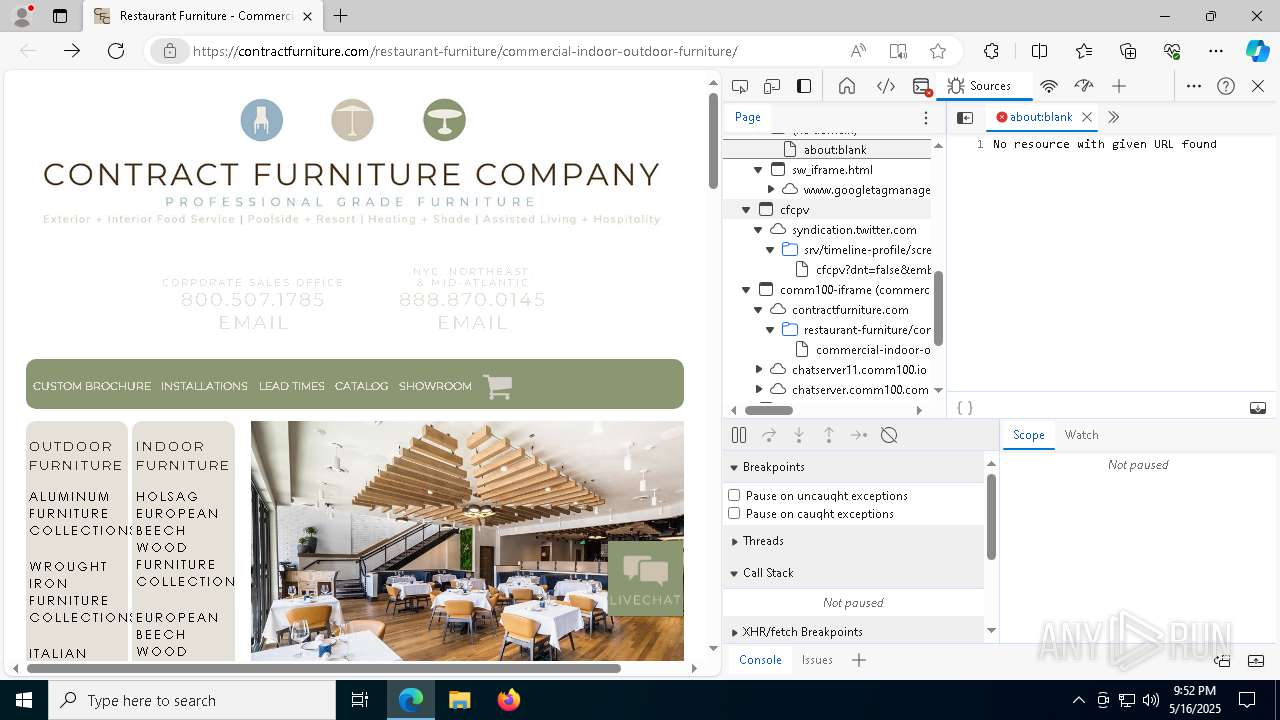This screenshot has height=720, width=1280.
Task: Open CATALOG link
Action: click(x=361, y=386)
